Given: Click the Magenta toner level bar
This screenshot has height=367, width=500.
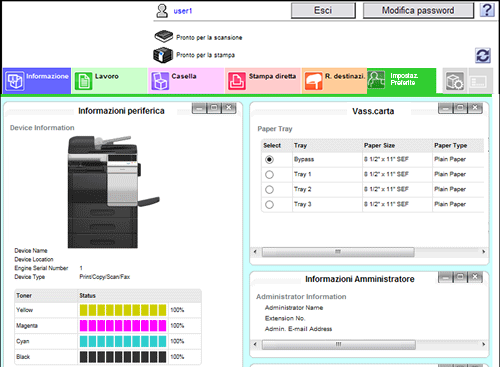Looking at the screenshot, I should tap(123, 326).
